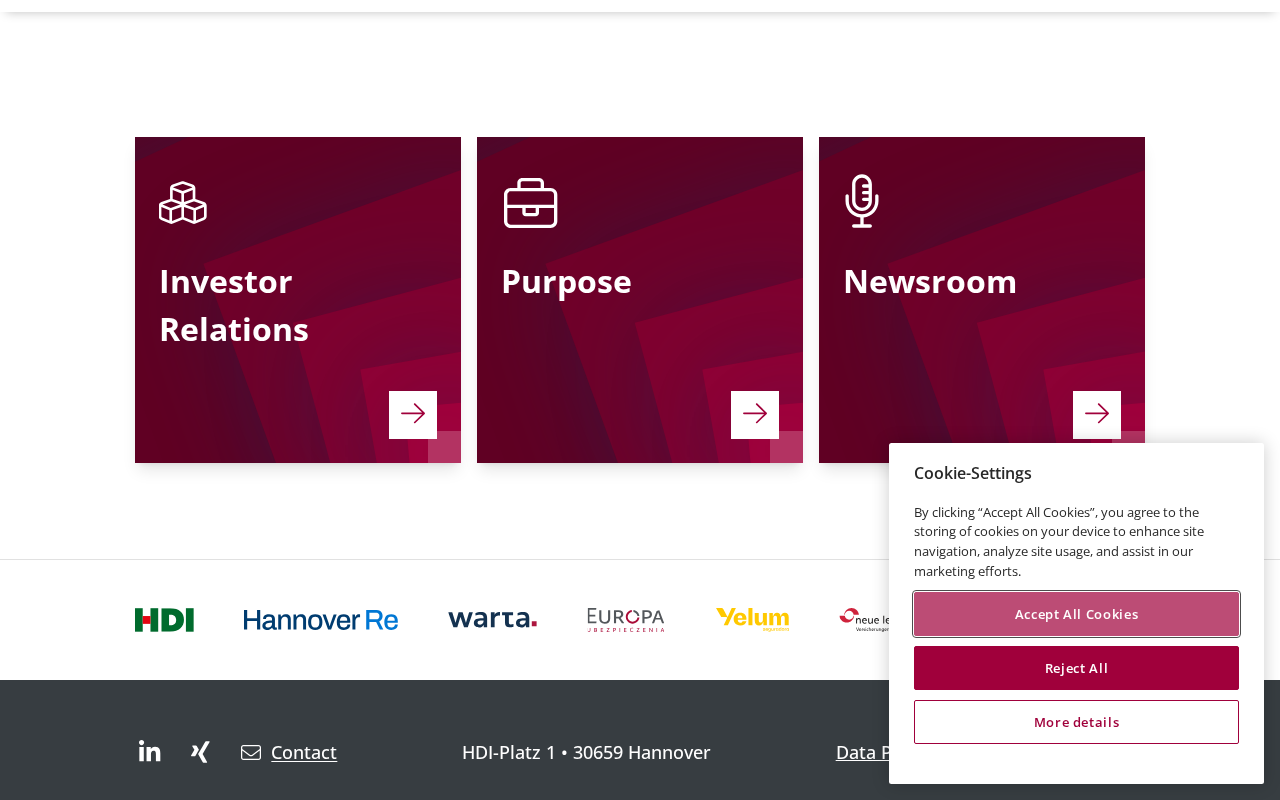This screenshot has width=1280, height=800.
Task: Open the Investor Relations heading link
Action: [234, 306]
